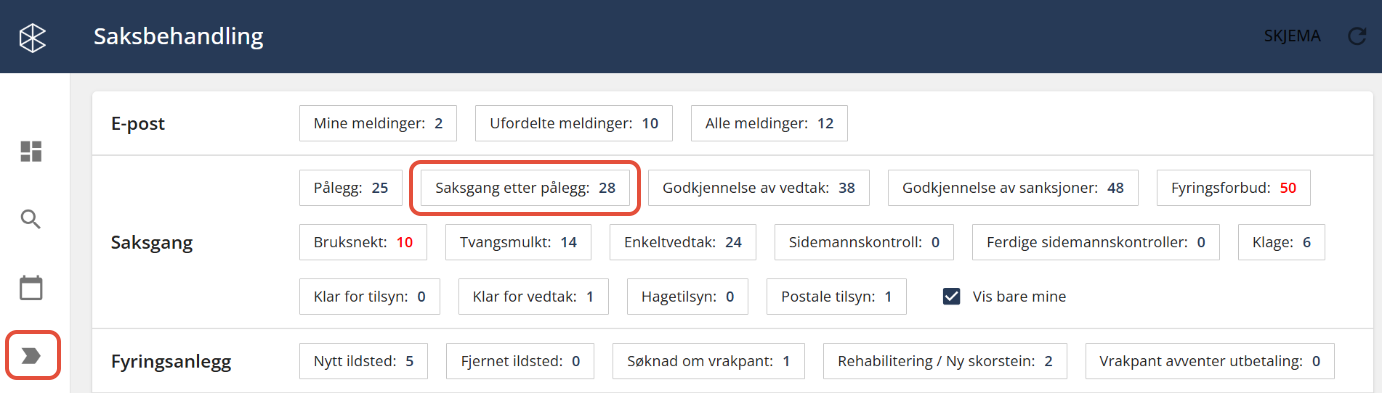This screenshot has width=1382, height=393.
Task: Open Sidemannskontroll: 0
Action: pyautogui.click(x=864, y=242)
